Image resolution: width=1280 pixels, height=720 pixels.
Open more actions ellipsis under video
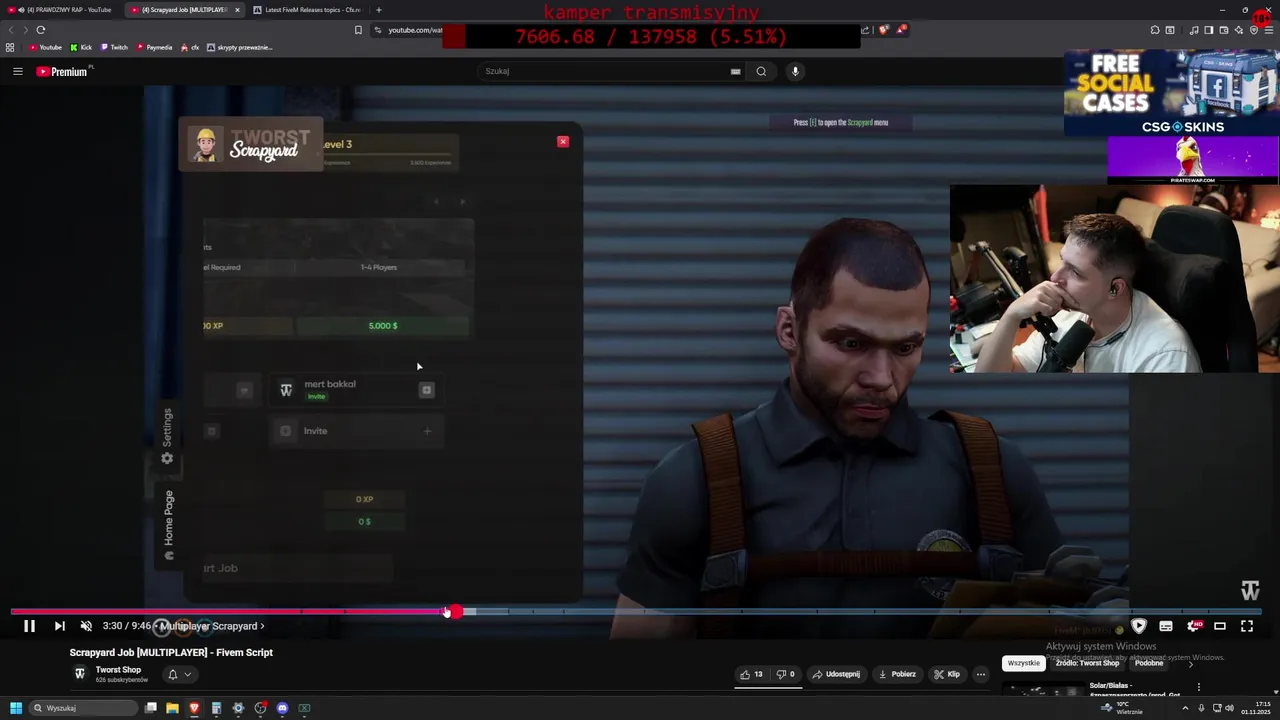coord(981,674)
